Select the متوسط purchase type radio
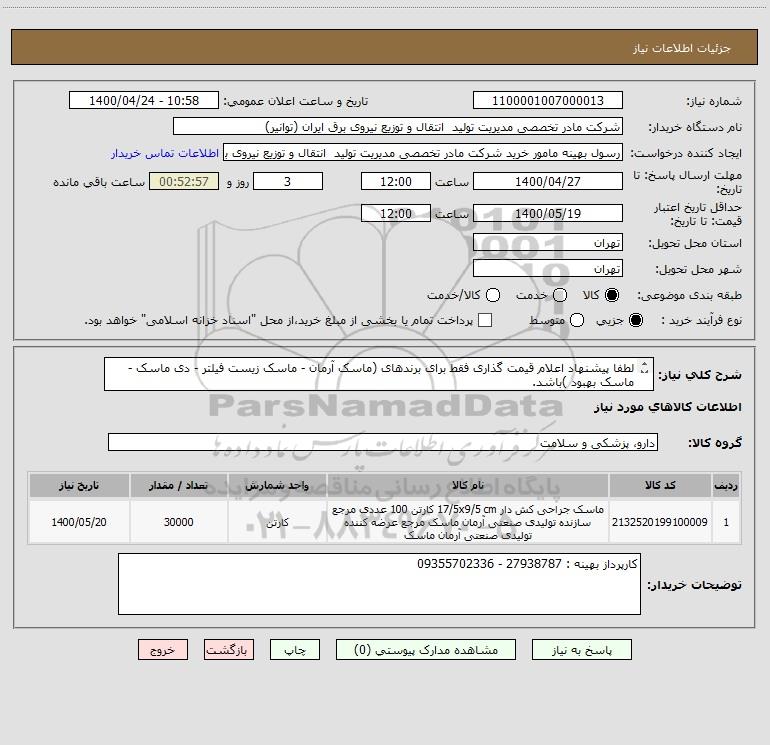770x745 pixels. coord(577,320)
